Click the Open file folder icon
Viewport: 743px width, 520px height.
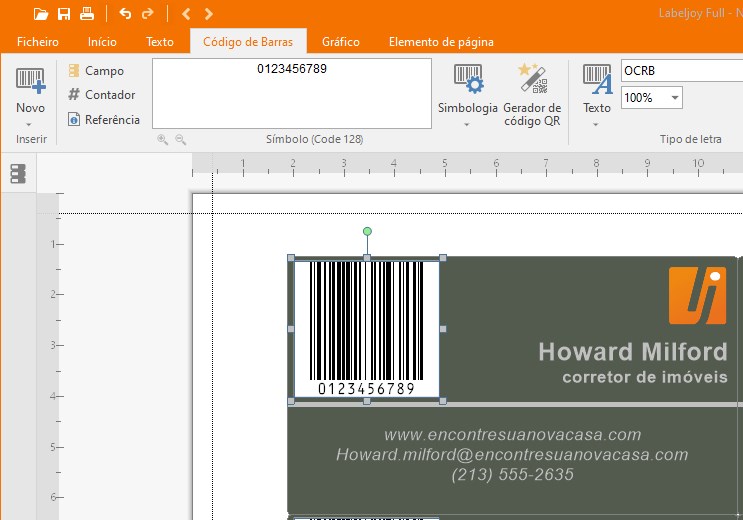pyautogui.click(x=41, y=14)
